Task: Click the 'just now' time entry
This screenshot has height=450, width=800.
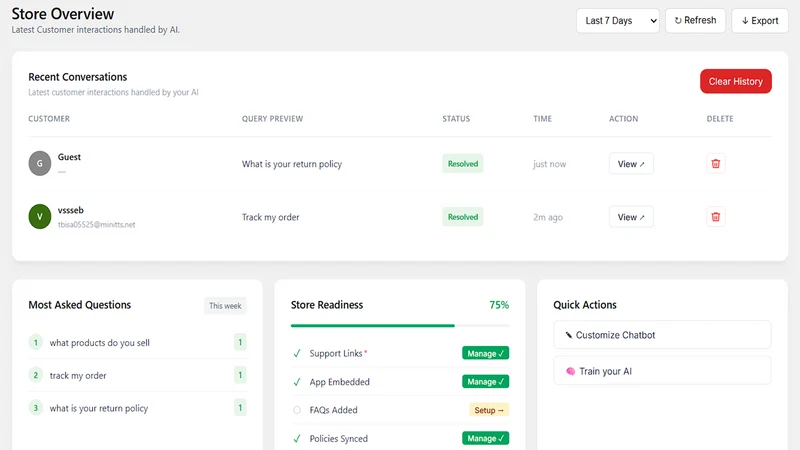Action: [x=549, y=164]
